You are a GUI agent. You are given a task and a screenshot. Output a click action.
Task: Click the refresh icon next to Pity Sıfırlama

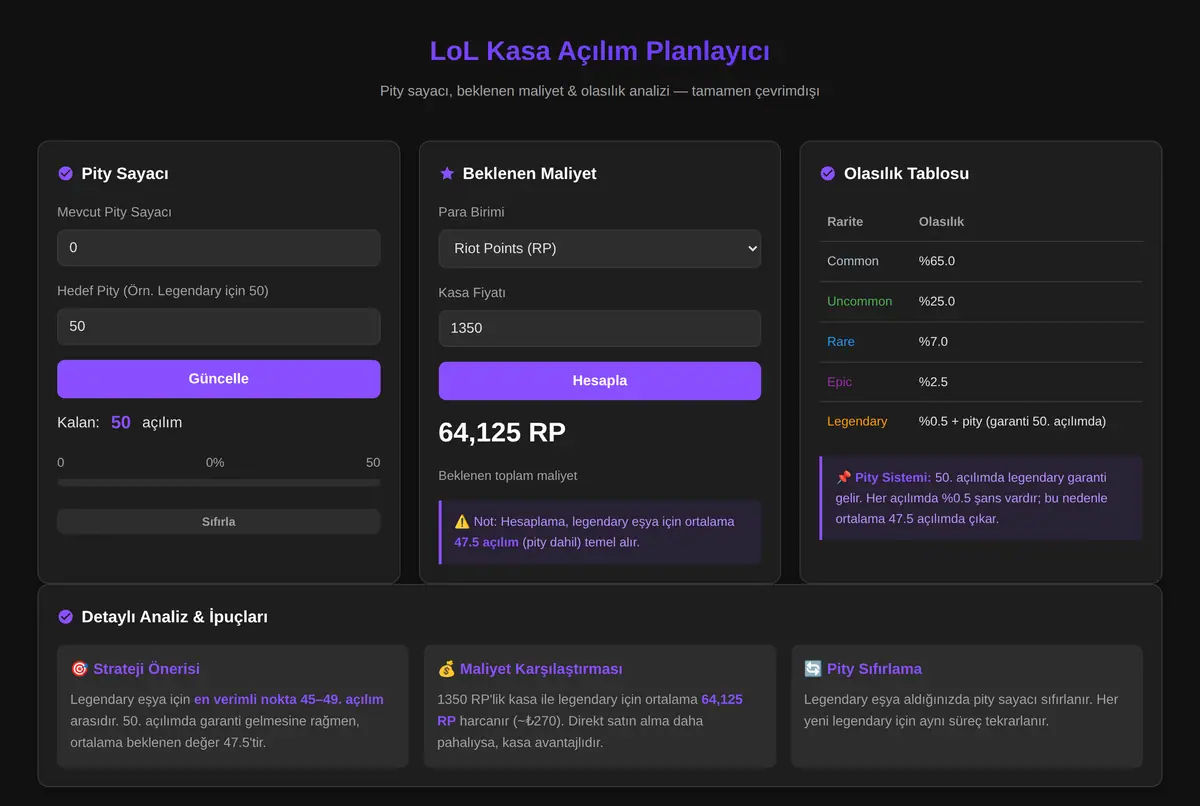click(813, 669)
